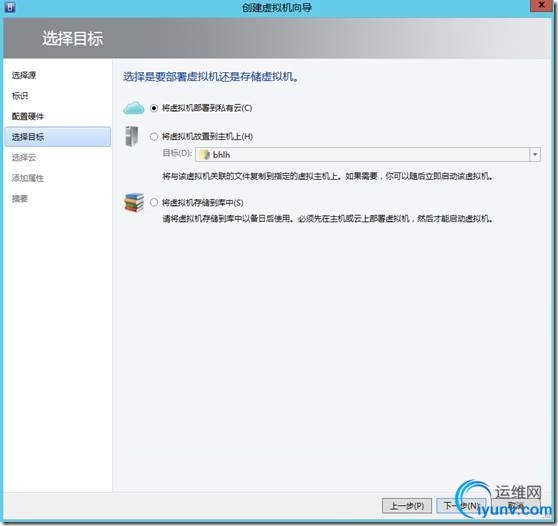This screenshot has width=558, height=526.
Task: Go to 标识 wizard step
Action: pyautogui.click(x=20, y=95)
